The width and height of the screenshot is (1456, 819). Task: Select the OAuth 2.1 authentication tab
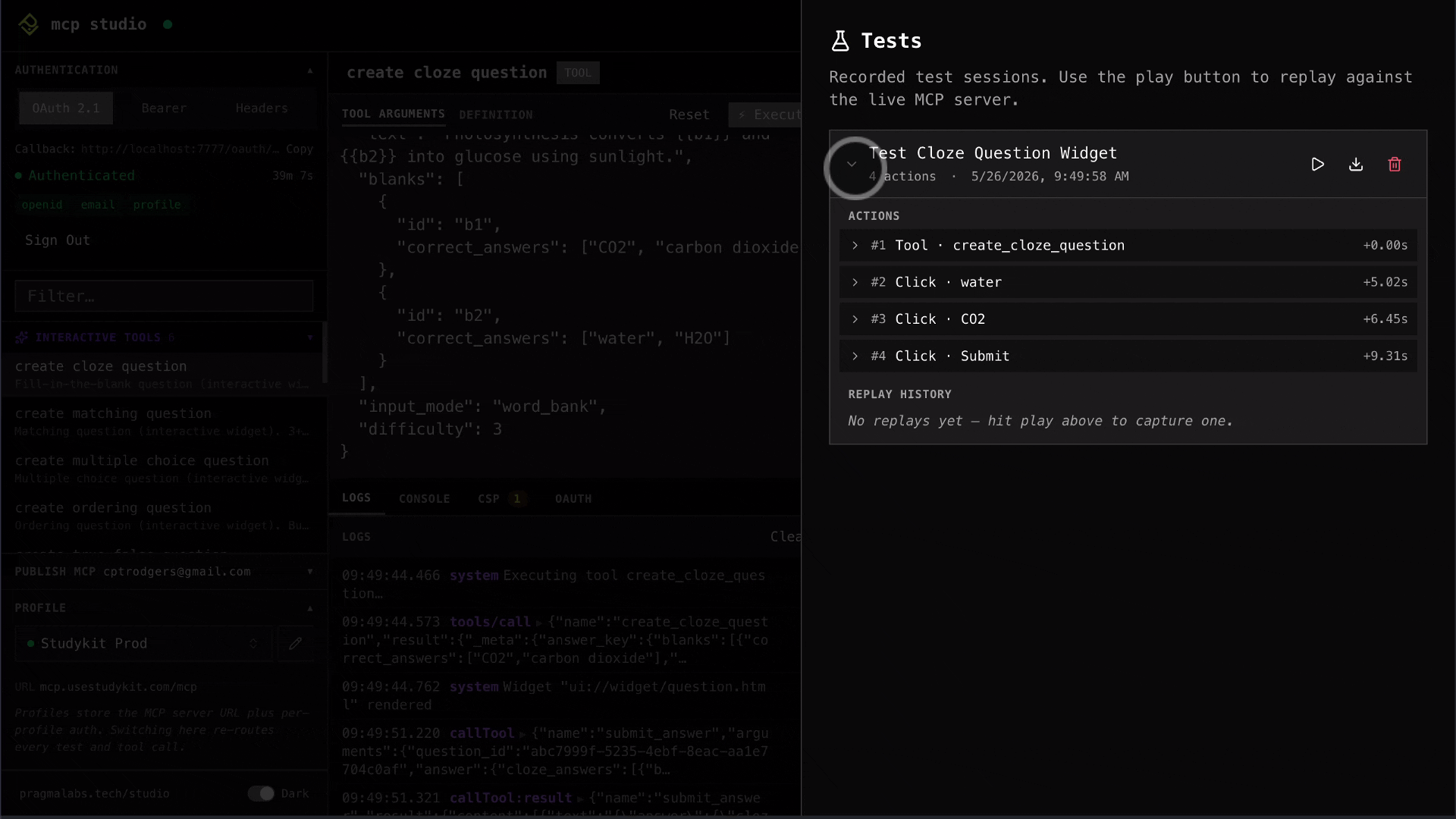tap(66, 108)
